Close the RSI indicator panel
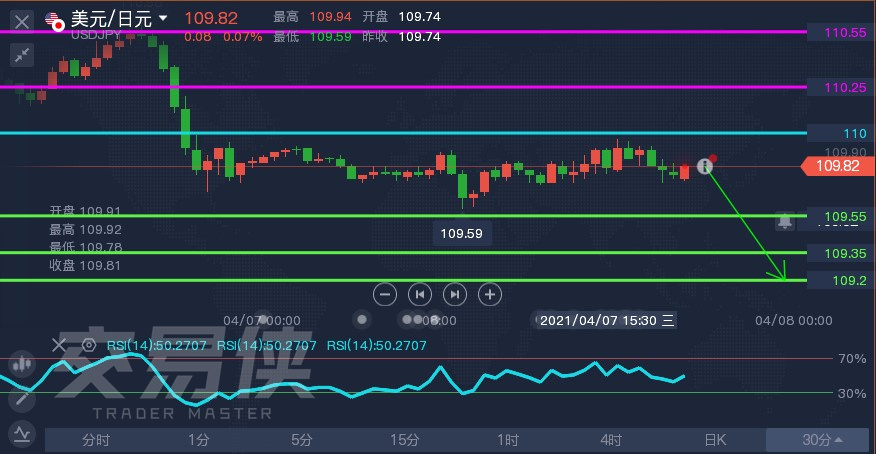 click(59, 345)
